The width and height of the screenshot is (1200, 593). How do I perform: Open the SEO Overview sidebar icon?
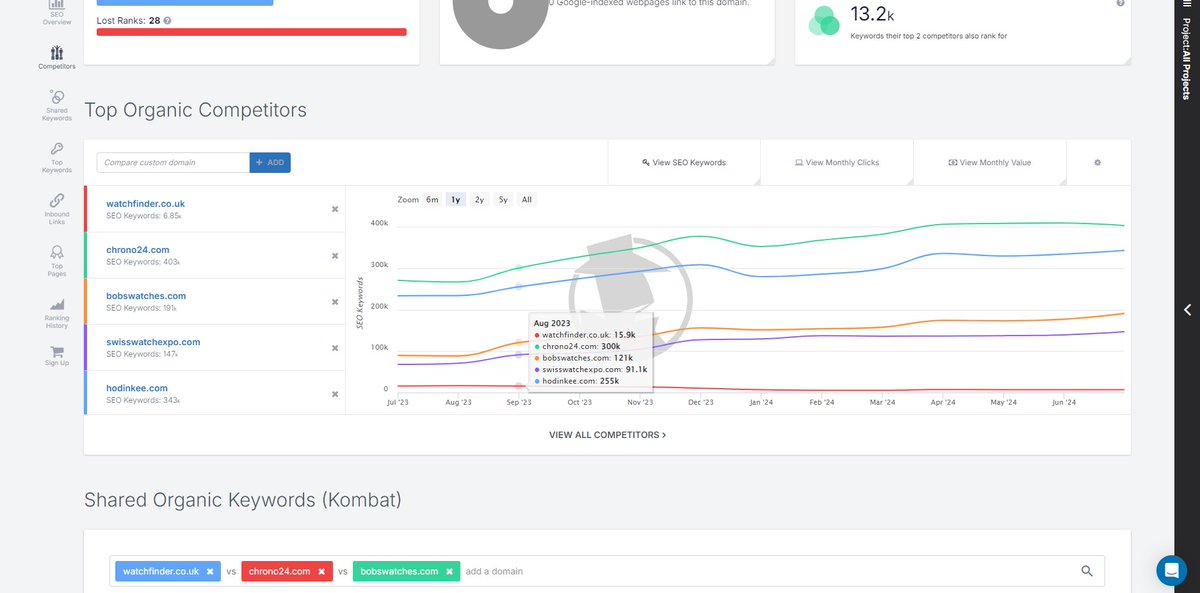(x=56, y=10)
